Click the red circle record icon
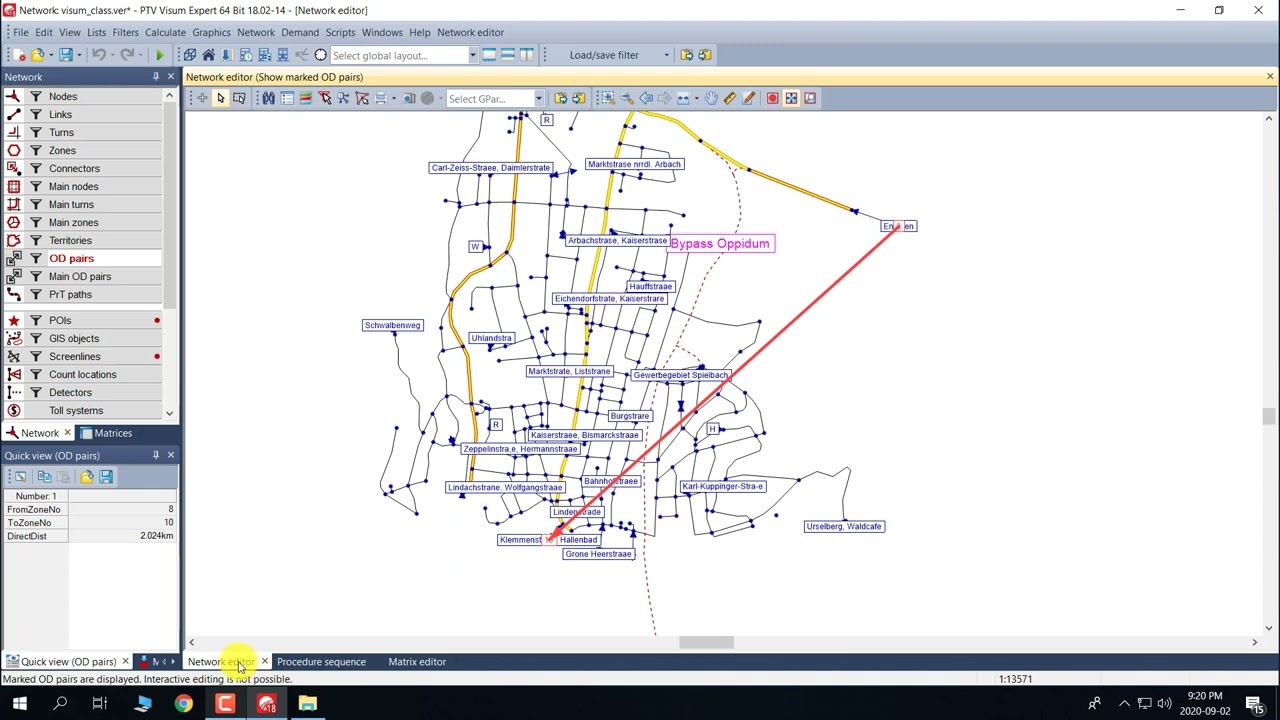The width and height of the screenshot is (1280, 720). [772, 98]
